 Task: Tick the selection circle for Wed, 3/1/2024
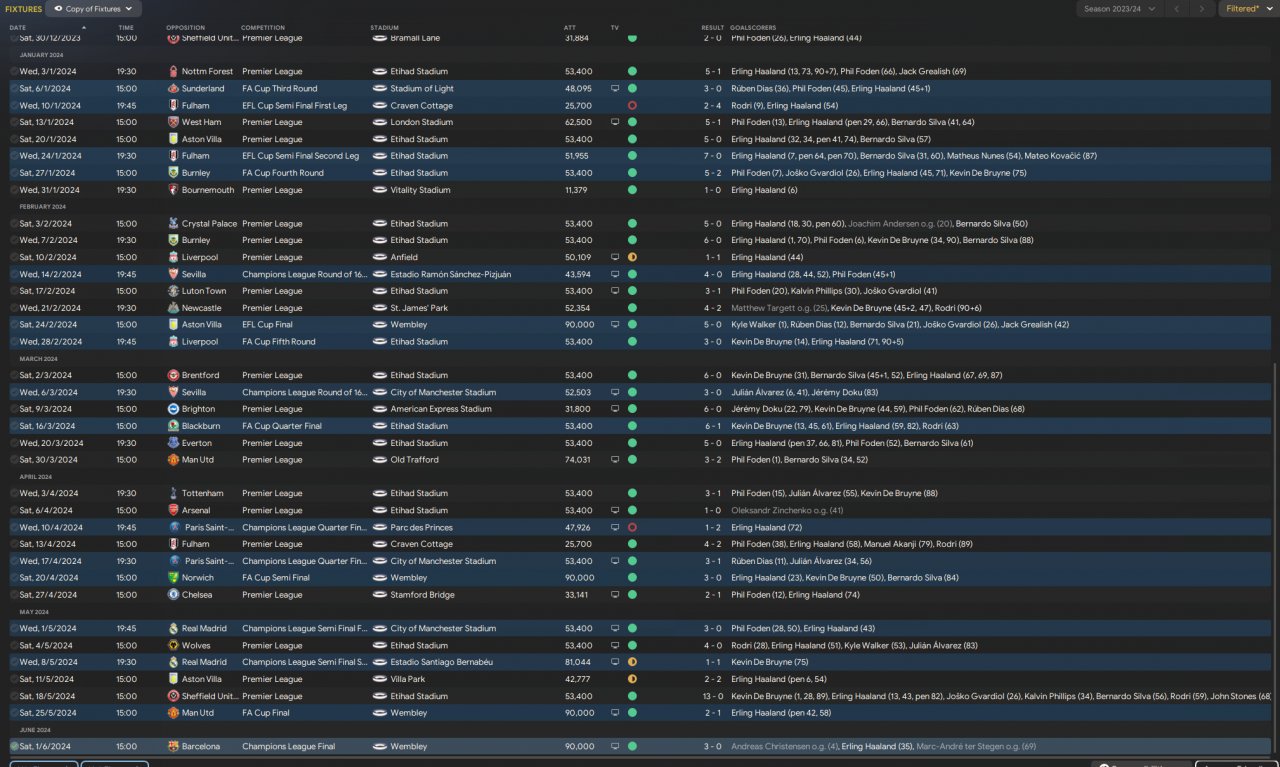[x=14, y=72]
